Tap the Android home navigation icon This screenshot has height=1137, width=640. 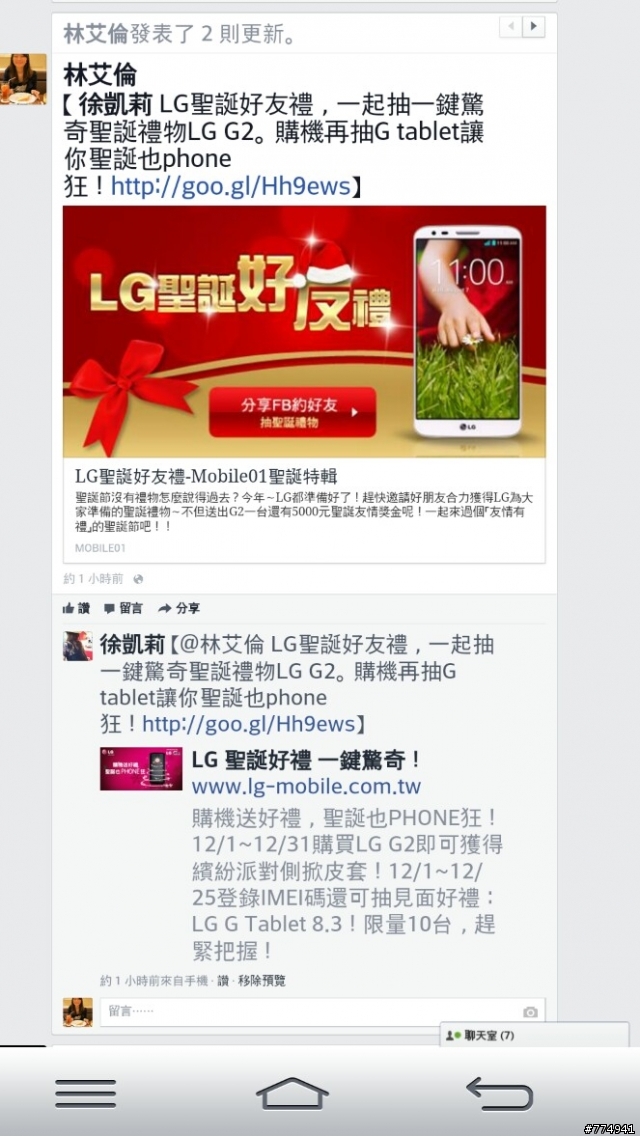tap(292, 1093)
